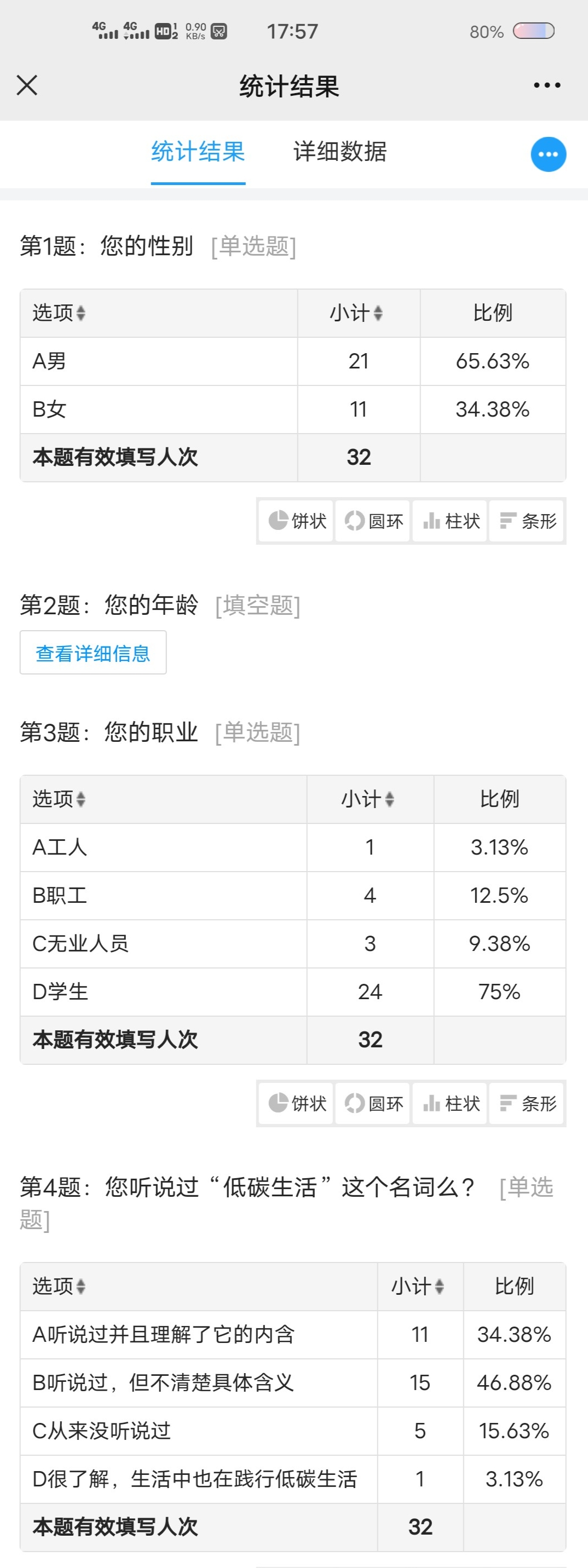Close the statistics results page
This screenshot has width=588, height=1568.
point(27,85)
